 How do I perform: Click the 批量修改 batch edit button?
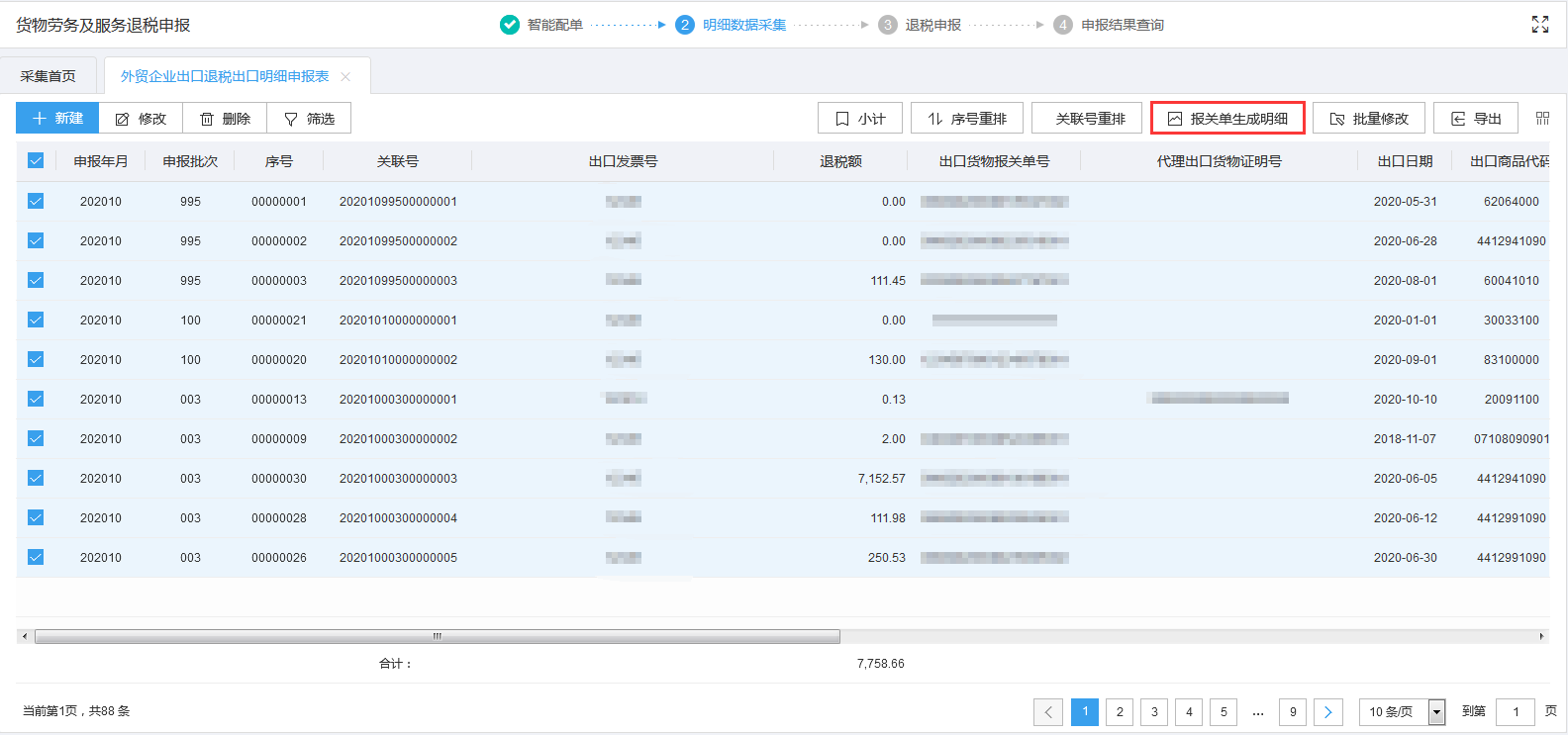[x=1368, y=119]
